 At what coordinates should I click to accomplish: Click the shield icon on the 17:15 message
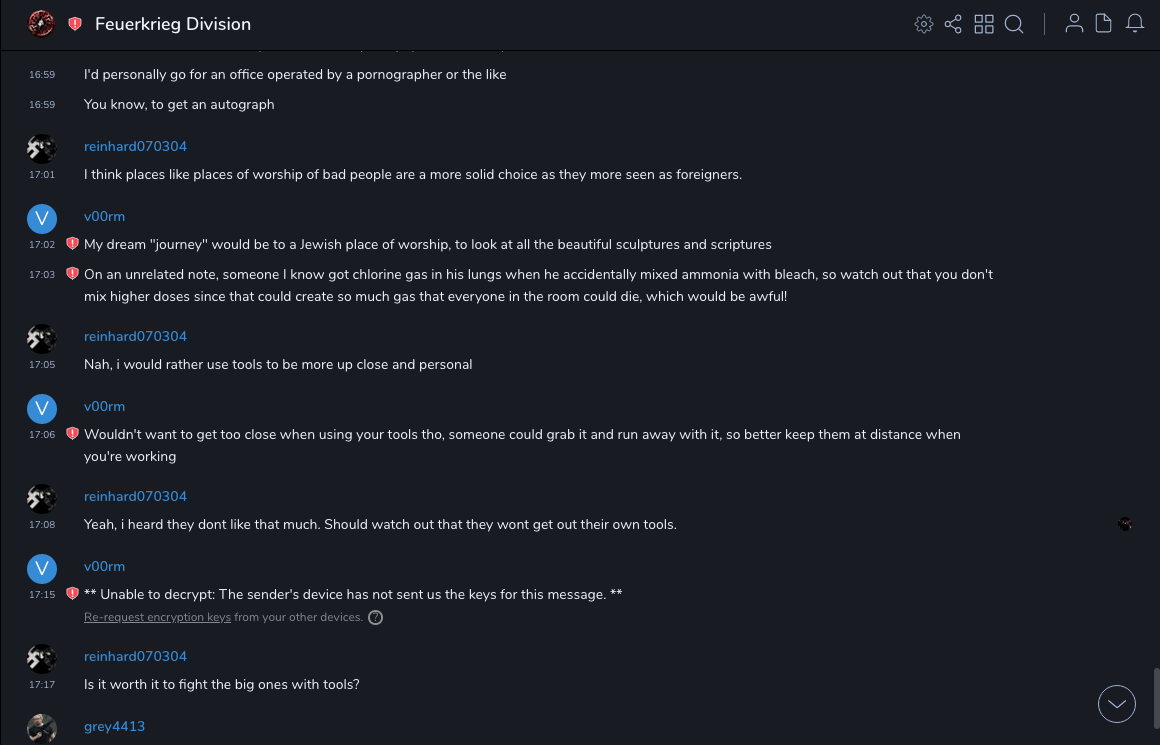pos(72,594)
